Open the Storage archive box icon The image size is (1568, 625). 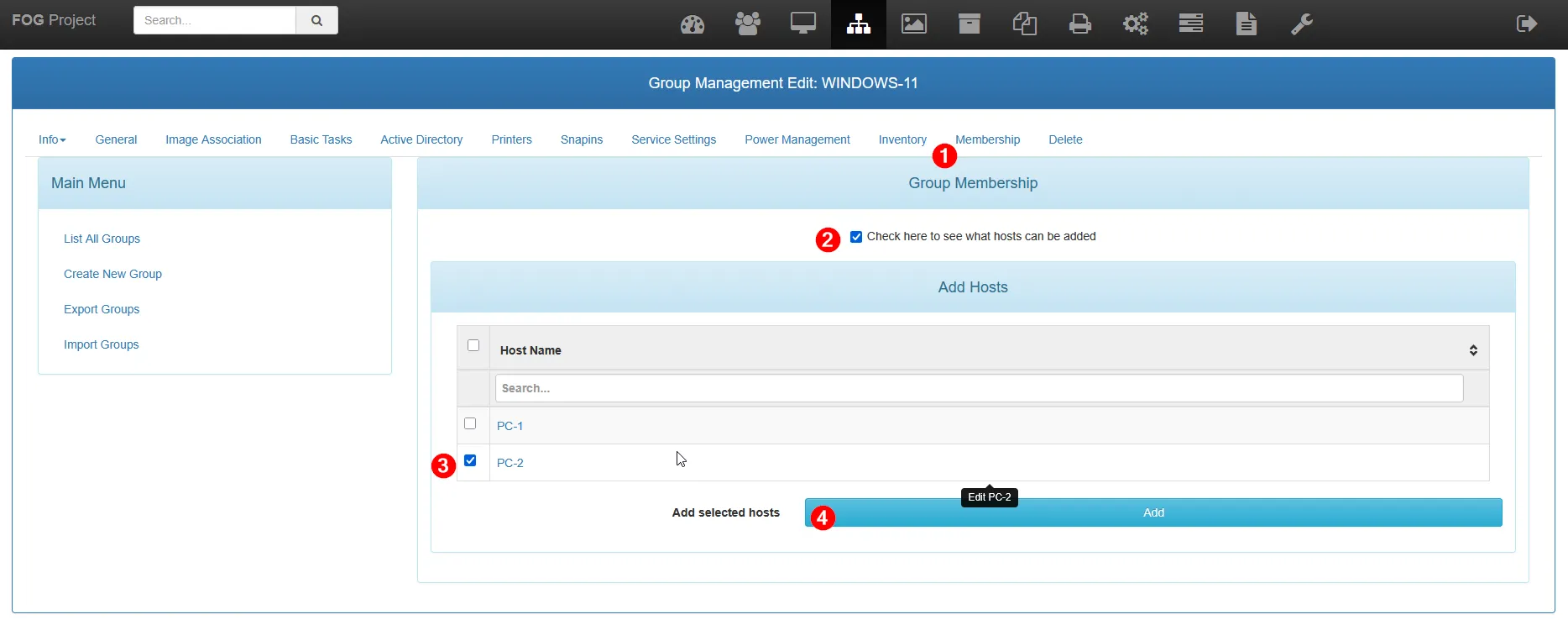pos(970,24)
